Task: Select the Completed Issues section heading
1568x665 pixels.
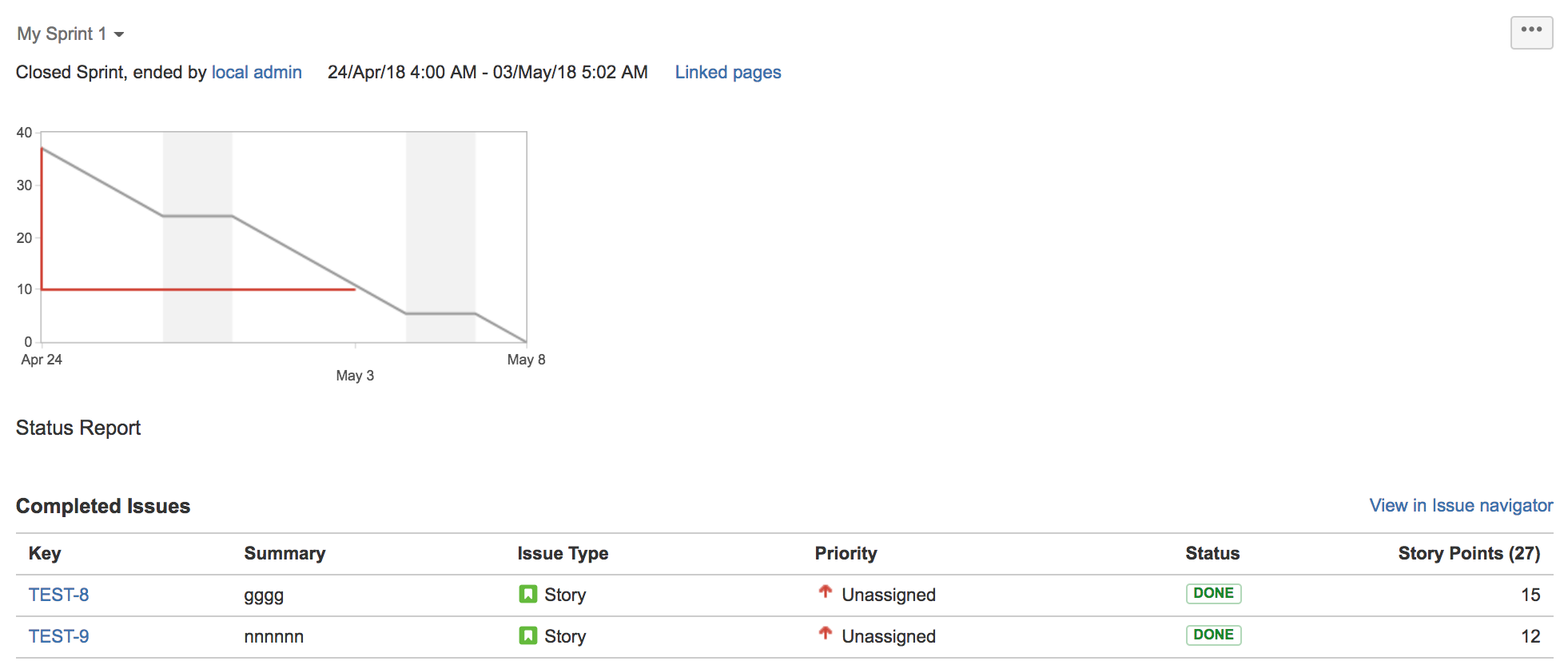Action: [x=102, y=505]
